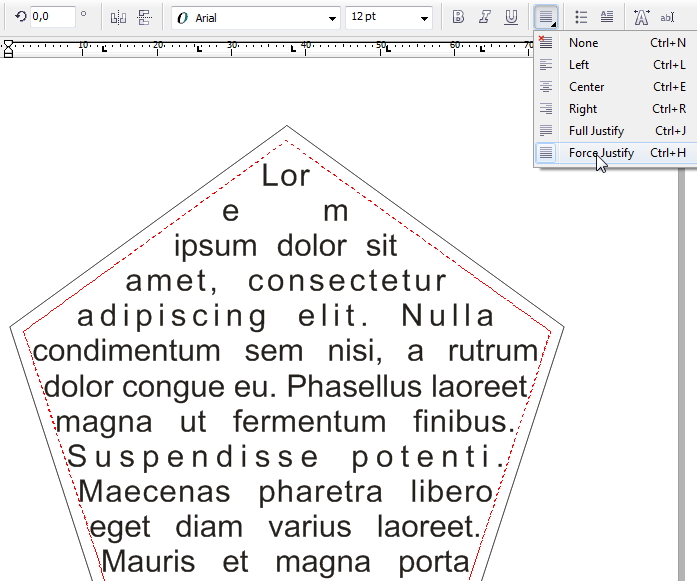
Task: Toggle Underline formatting
Action: [x=511, y=17]
